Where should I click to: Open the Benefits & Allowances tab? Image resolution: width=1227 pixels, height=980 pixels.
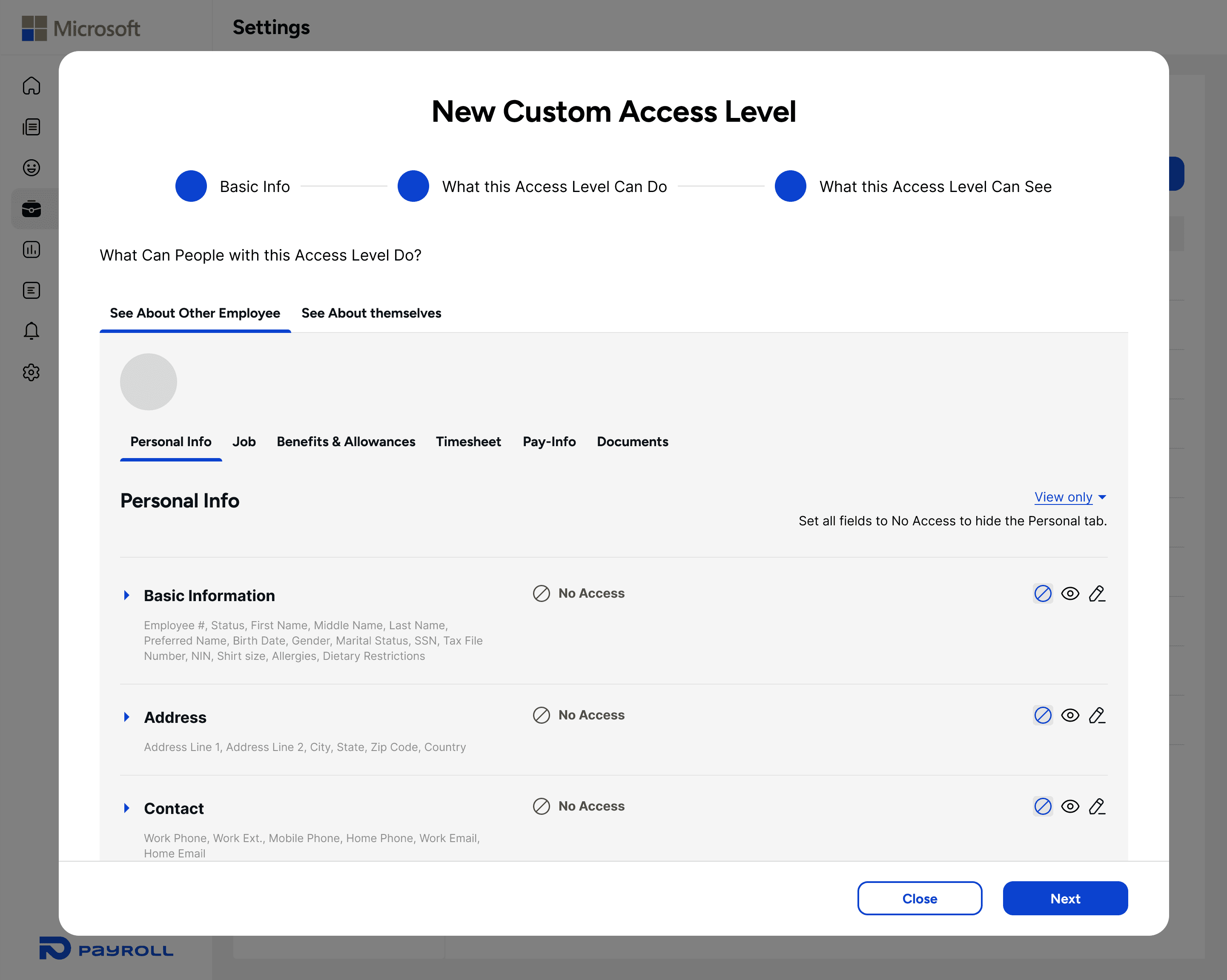(345, 441)
